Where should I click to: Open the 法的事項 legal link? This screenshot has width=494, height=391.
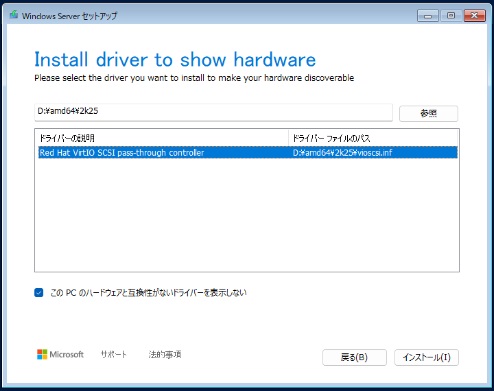pyautogui.click(x=165, y=354)
